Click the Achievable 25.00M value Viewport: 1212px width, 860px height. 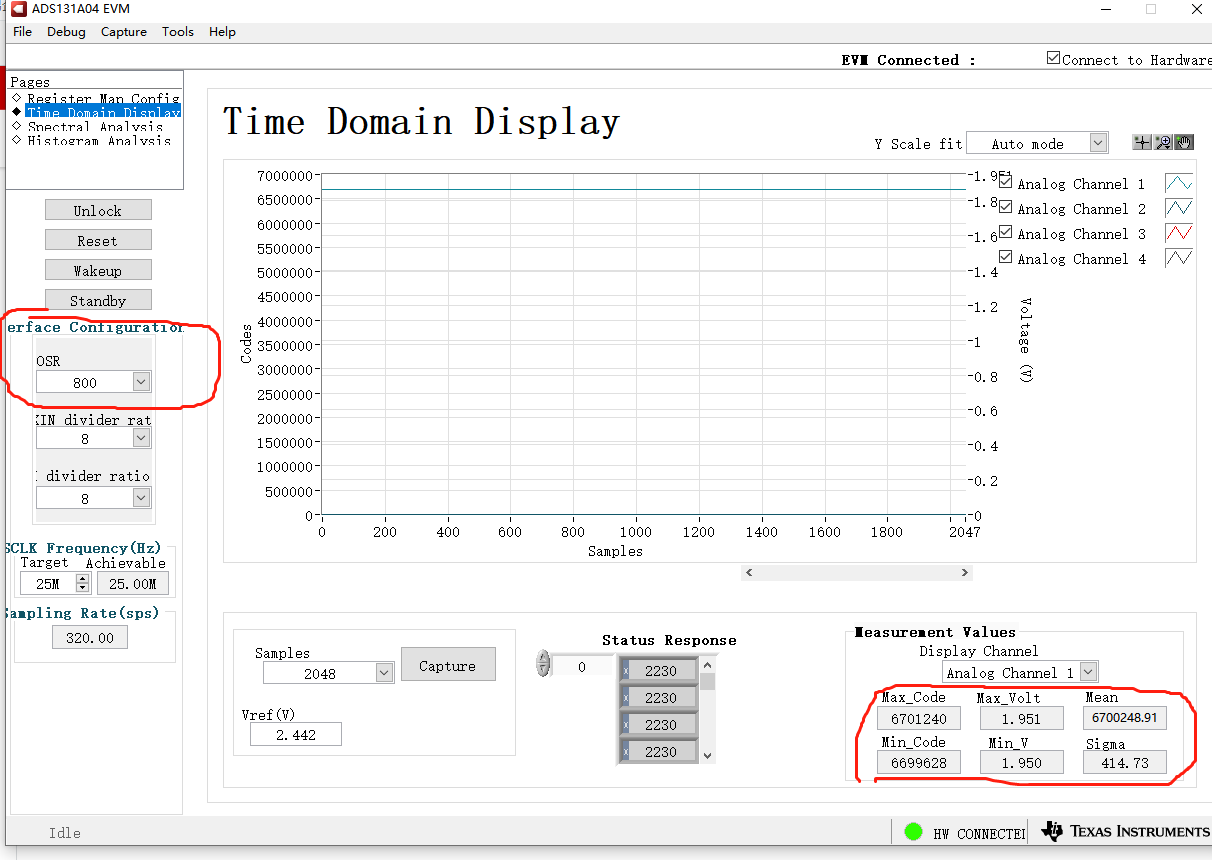coord(133,583)
